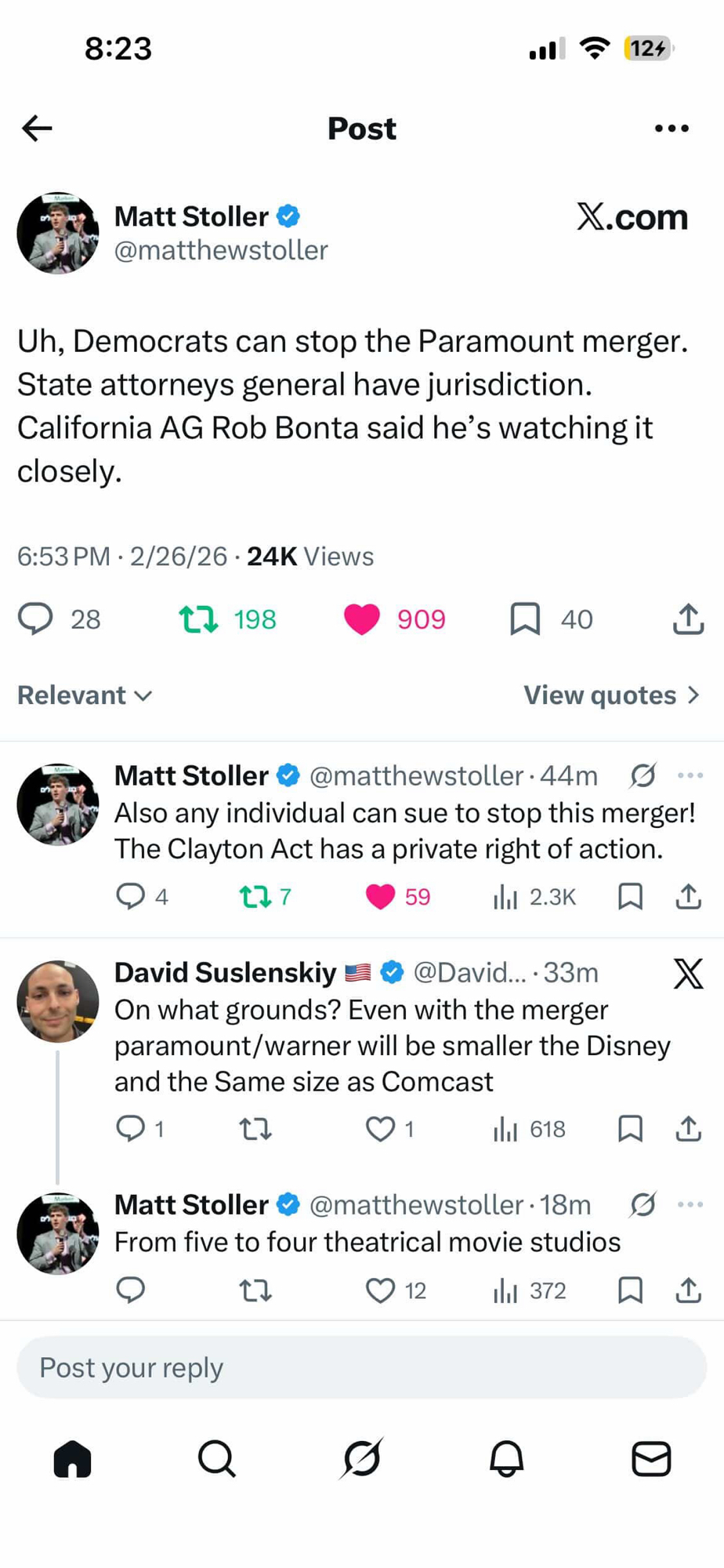
Task: Open the notifications bell tab
Action: [506, 1458]
